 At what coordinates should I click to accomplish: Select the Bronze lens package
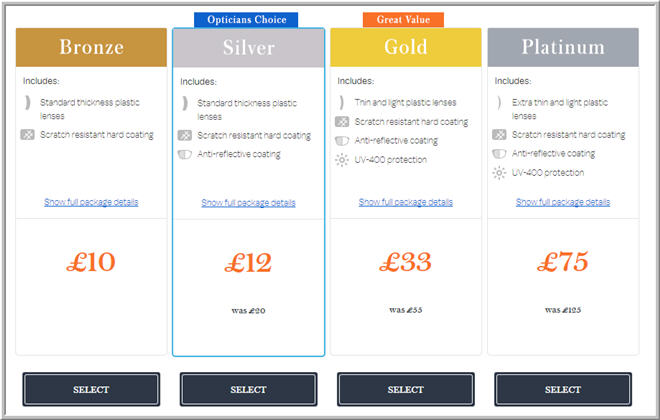point(91,389)
